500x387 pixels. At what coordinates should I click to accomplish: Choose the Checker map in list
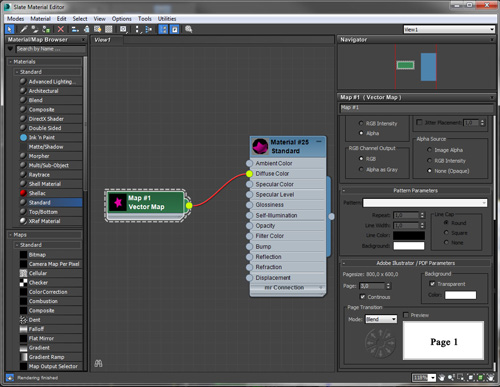(50, 283)
